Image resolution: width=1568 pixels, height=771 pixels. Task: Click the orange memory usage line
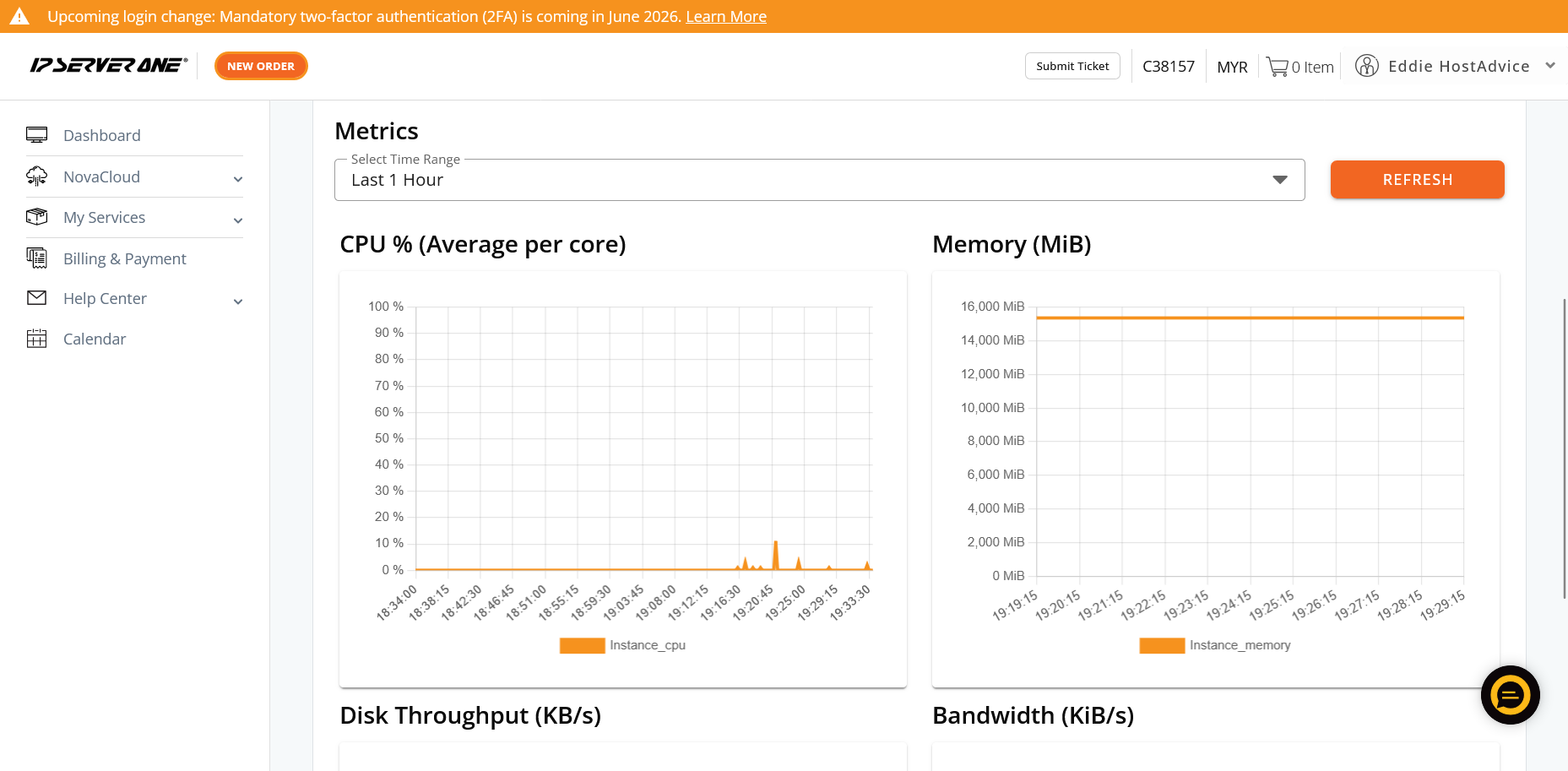[x=1250, y=318]
